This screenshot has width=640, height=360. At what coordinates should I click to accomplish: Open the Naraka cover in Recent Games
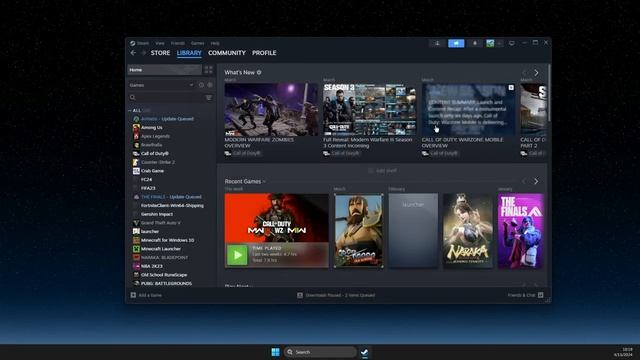[468, 231]
